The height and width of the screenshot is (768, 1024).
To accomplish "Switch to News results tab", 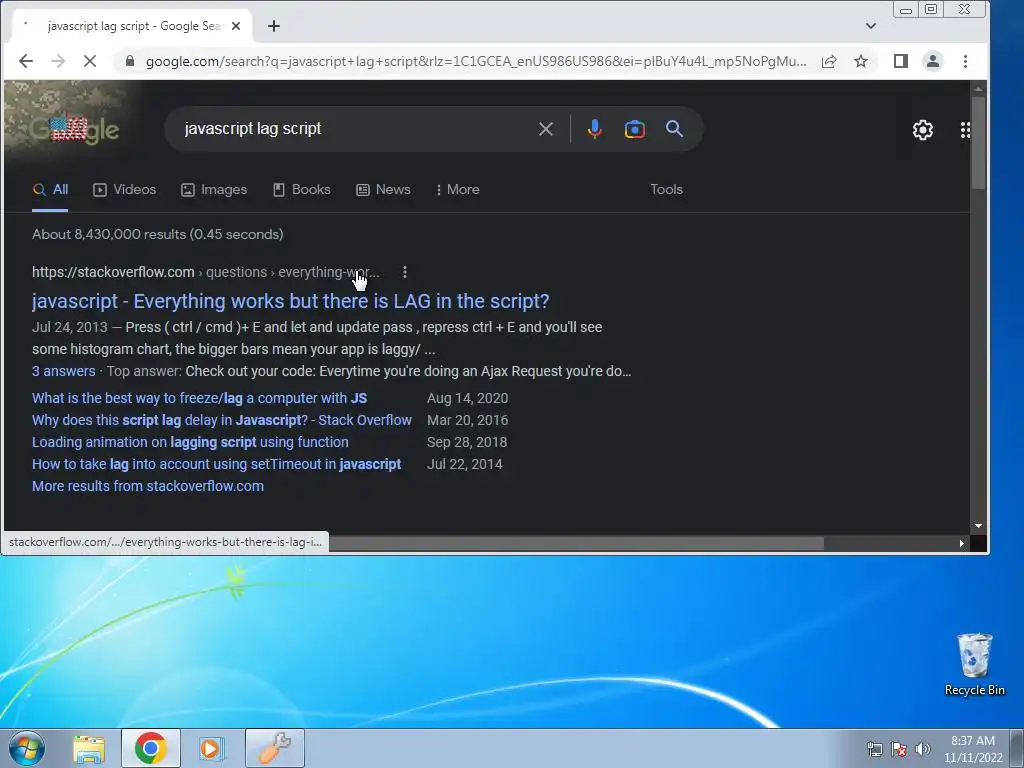I will (x=383, y=189).
